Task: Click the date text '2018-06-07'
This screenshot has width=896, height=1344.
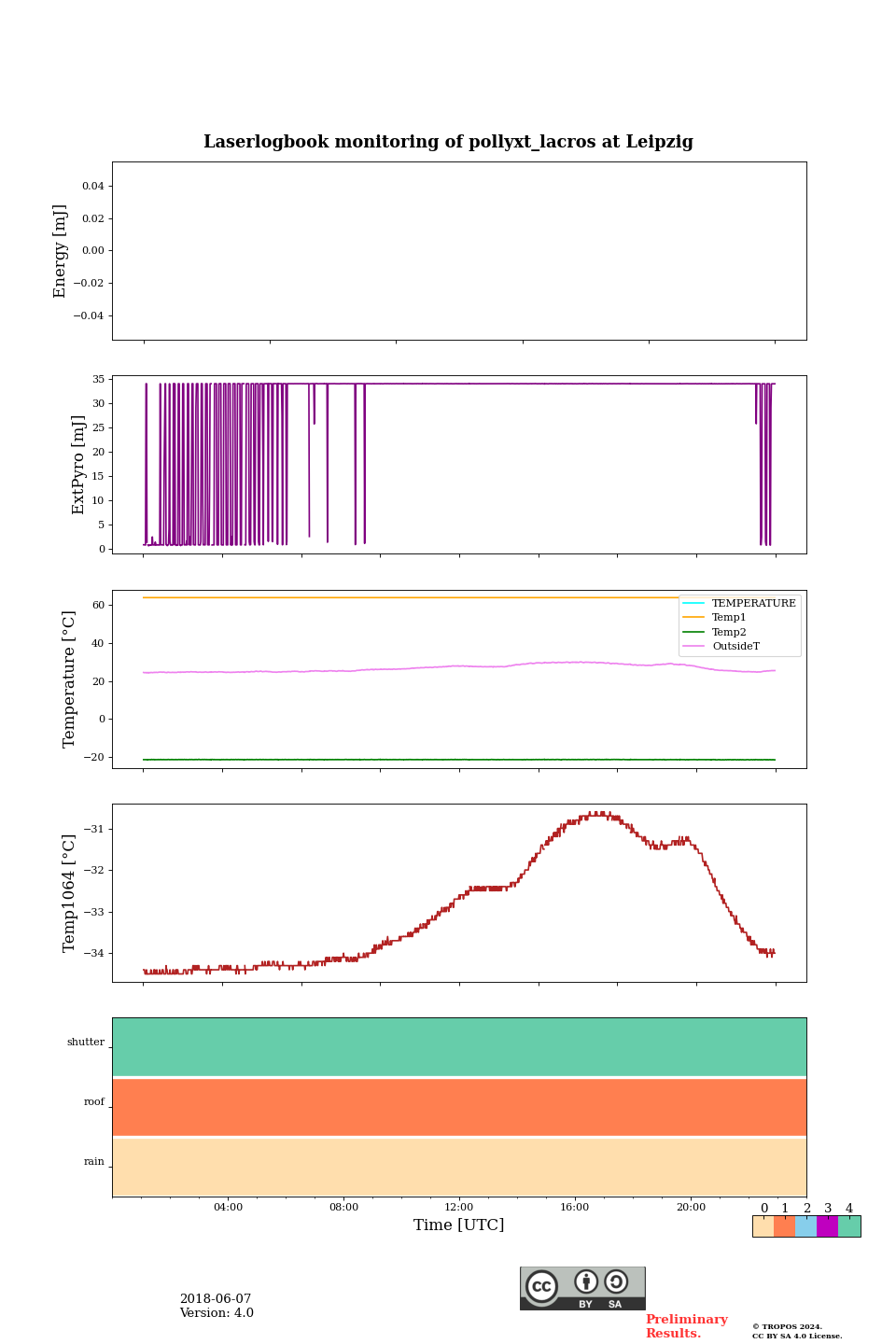Action: point(216,1299)
